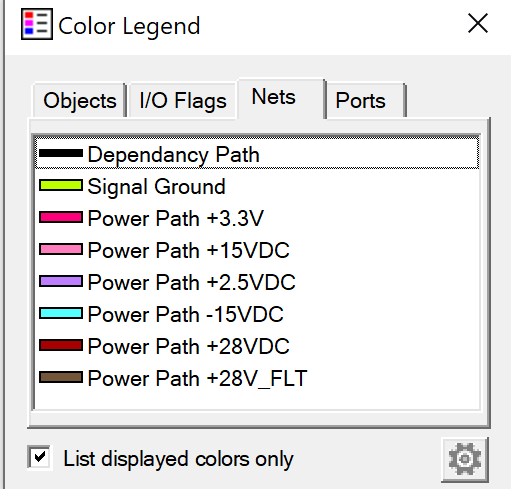This screenshot has width=511, height=489.
Task: Click the brown +28V_FLT color swatch
Action: click(x=61, y=377)
